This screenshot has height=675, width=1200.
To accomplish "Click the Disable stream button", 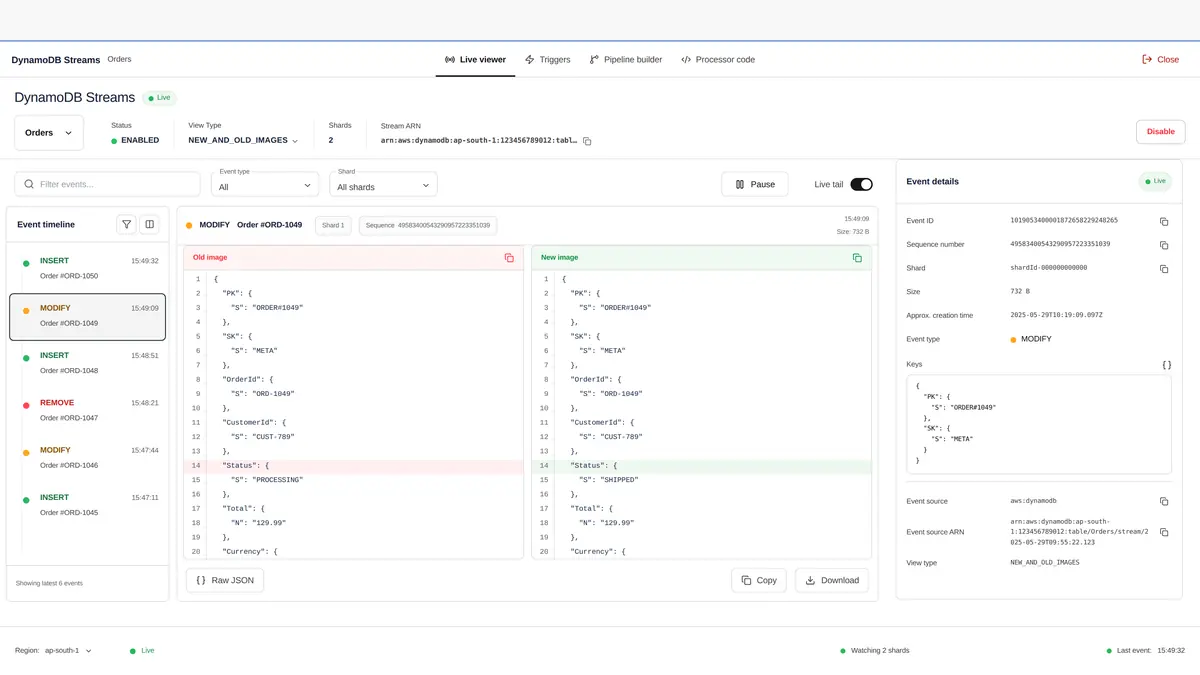I will point(1160,131).
